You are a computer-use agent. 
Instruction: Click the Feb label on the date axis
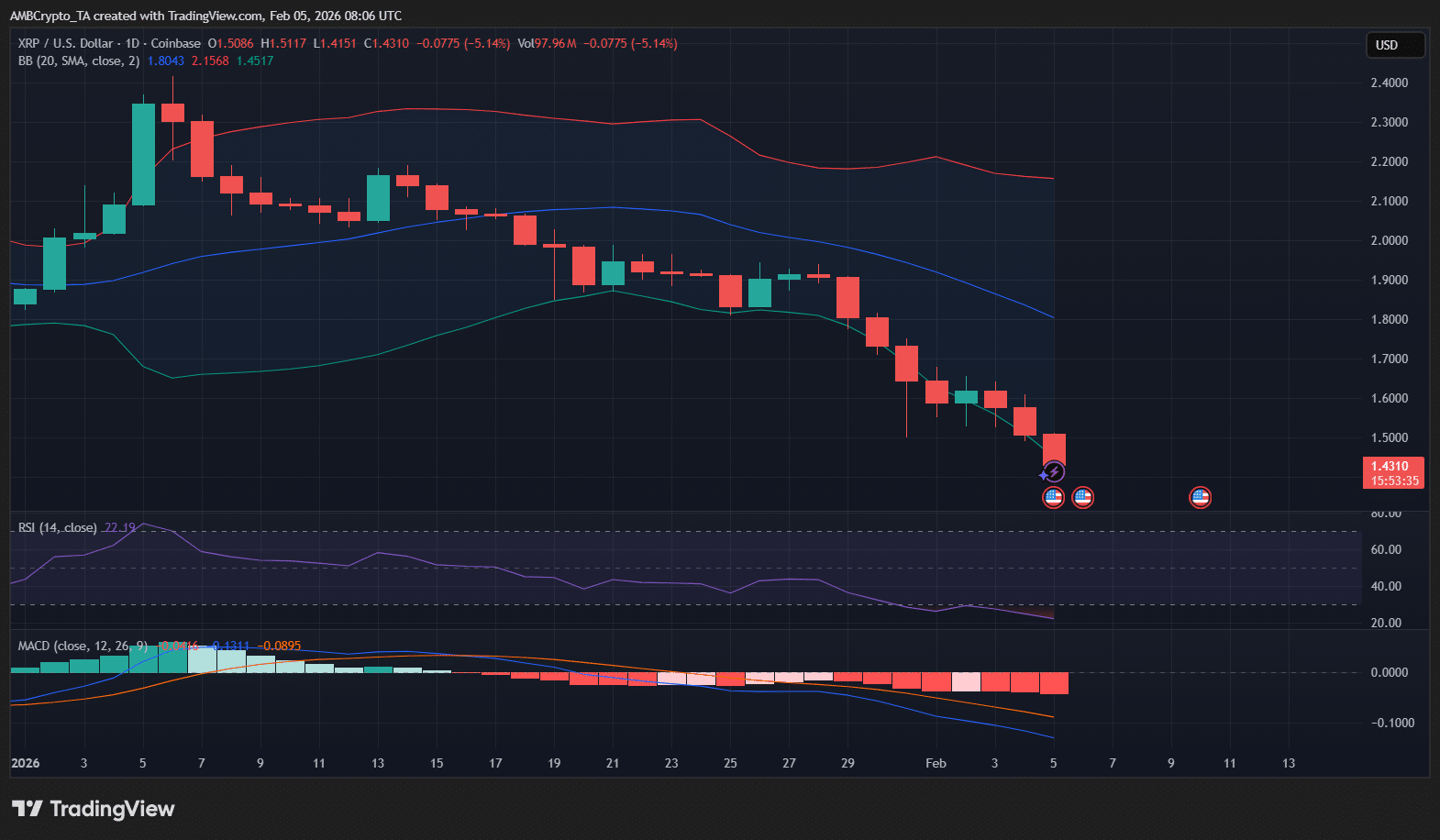point(936,763)
